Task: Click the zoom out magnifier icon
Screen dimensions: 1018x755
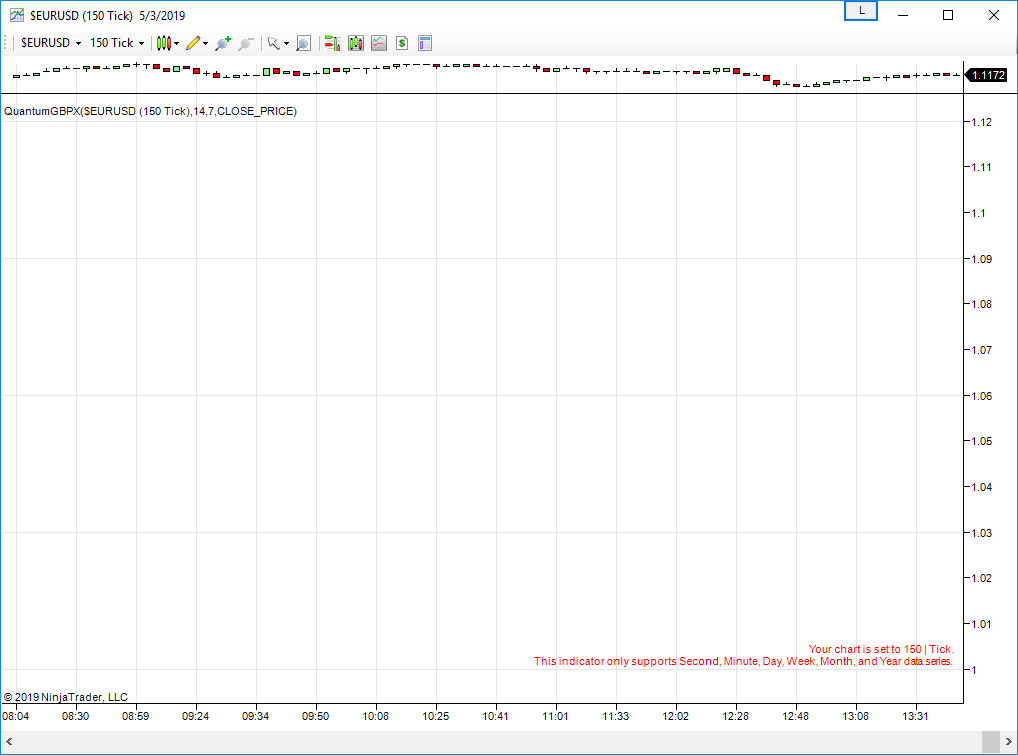Action: 245,43
